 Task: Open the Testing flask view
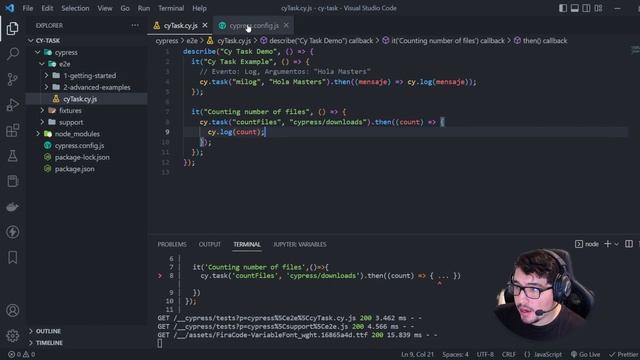(x=12, y=156)
